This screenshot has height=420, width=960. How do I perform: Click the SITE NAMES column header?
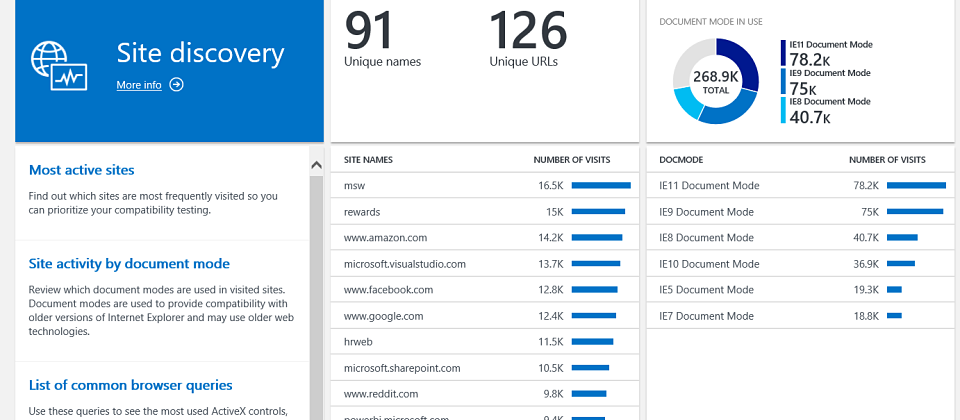(368, 160)
